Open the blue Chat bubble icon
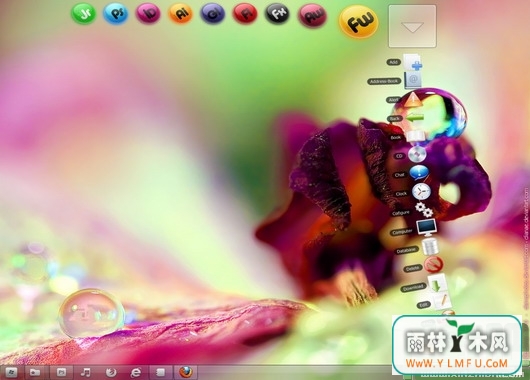This screenshot has height=380, width=530. click(419, 174)
